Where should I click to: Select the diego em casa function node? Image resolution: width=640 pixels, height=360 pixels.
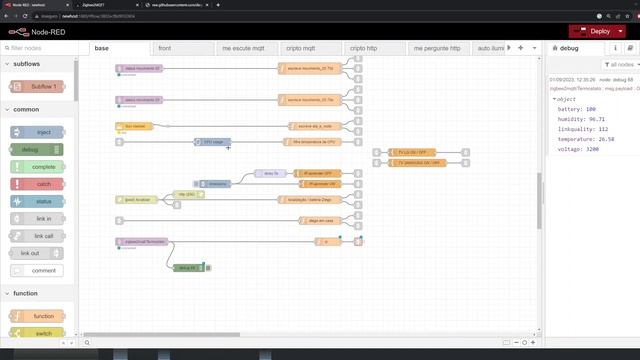click(x=320, y=221)
